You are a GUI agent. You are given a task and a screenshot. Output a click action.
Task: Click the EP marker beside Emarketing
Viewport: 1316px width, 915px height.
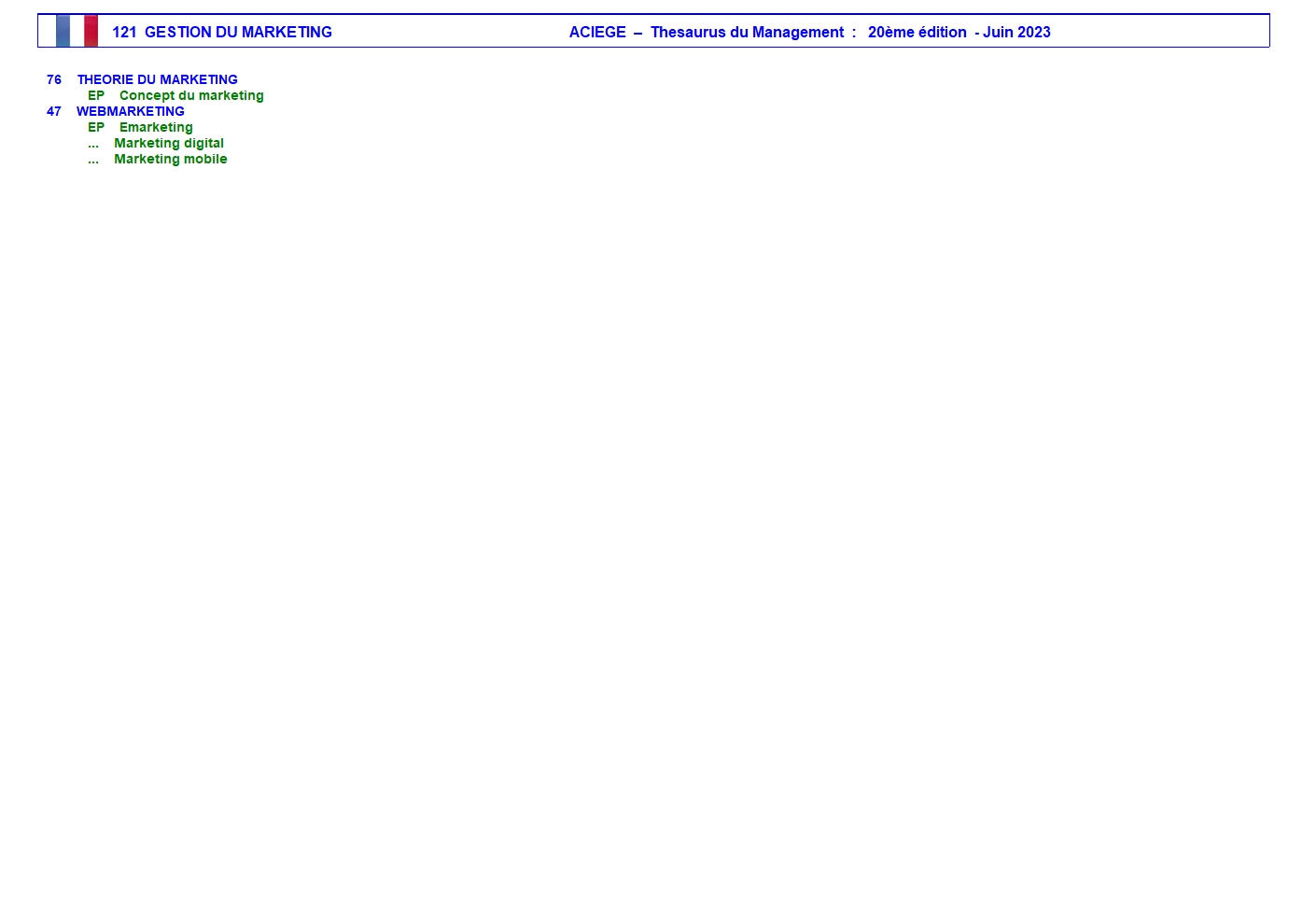96,127
